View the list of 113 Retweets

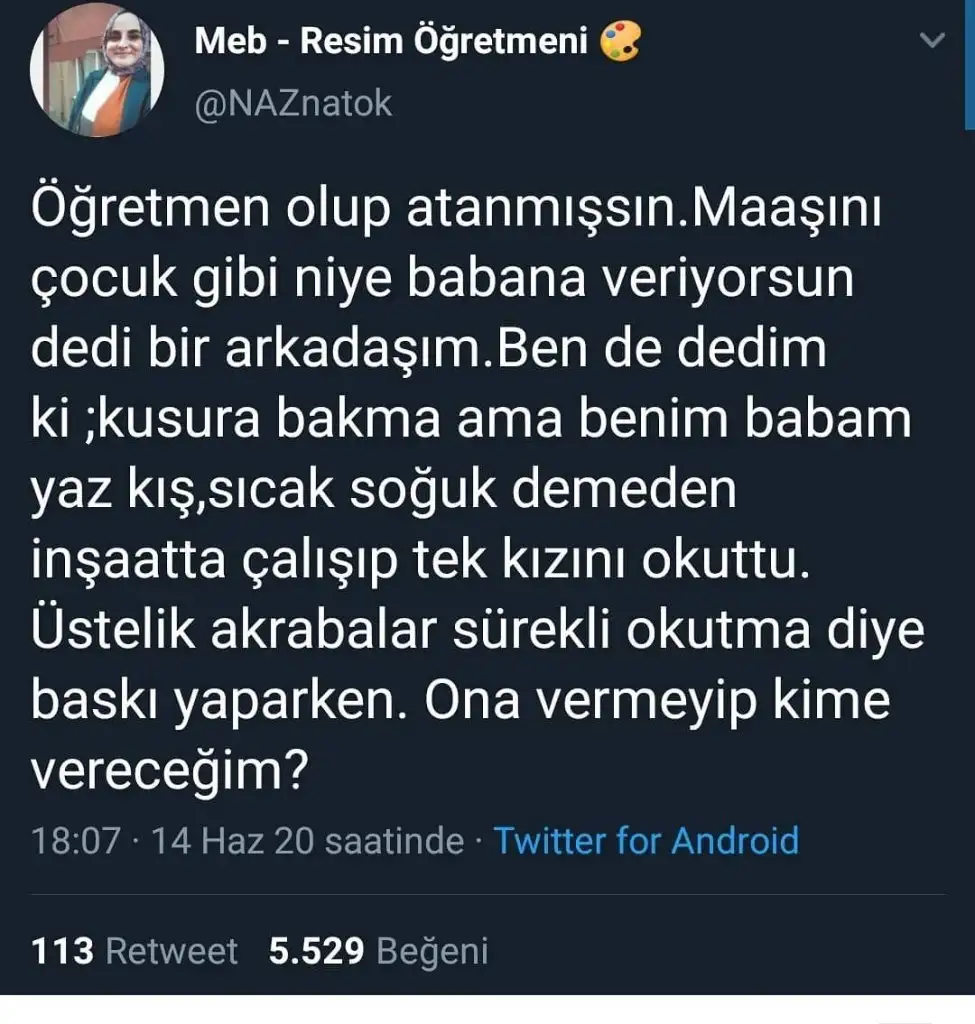[135, 951]
